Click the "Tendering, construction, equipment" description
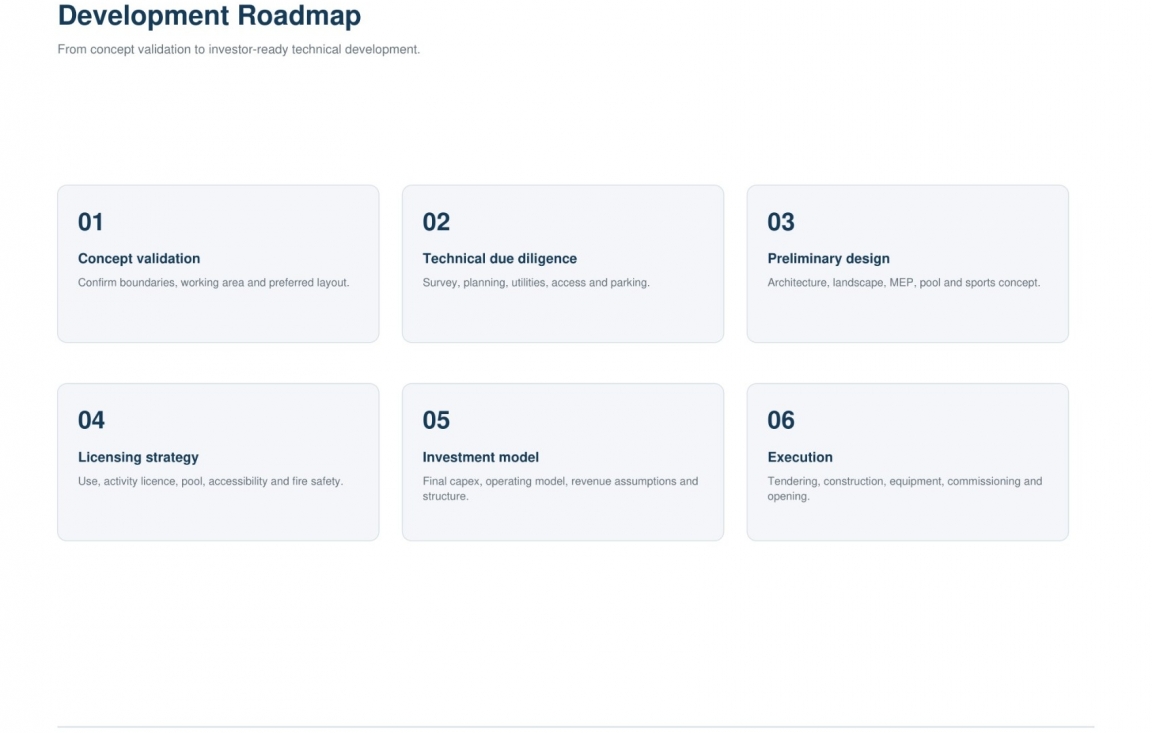 (x=905, y=488)
